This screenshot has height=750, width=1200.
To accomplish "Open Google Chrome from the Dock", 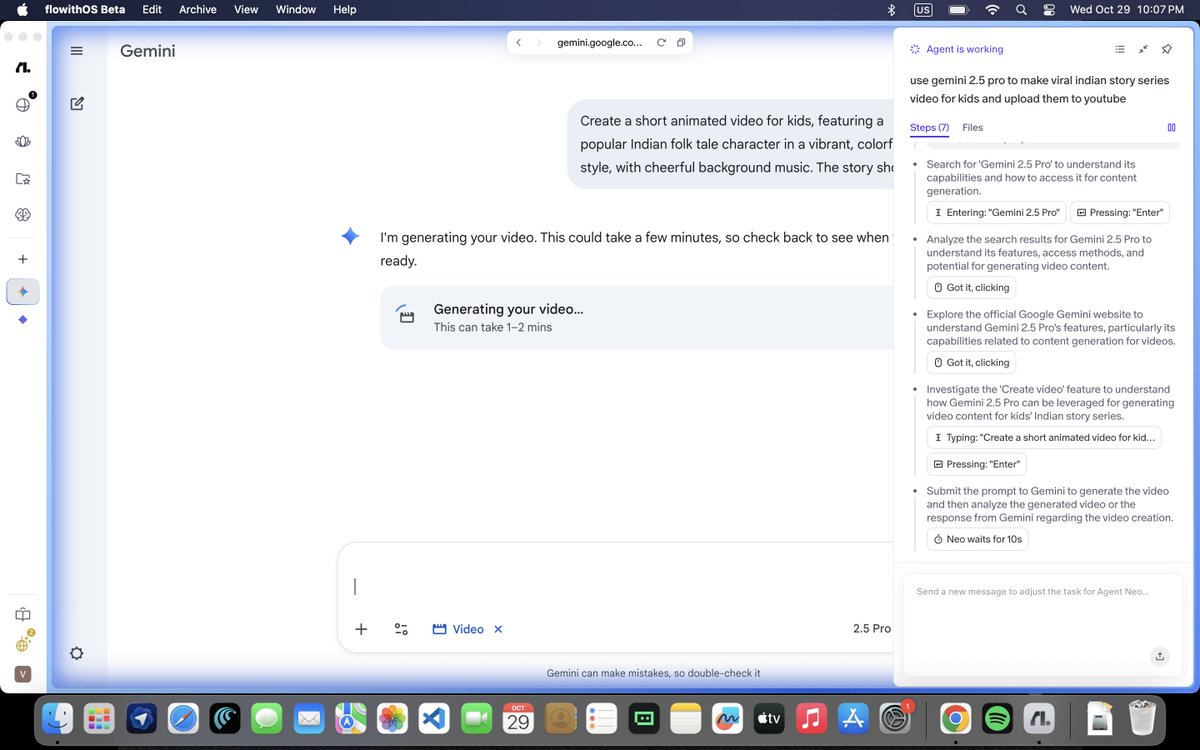I will [x=955, y=718].
